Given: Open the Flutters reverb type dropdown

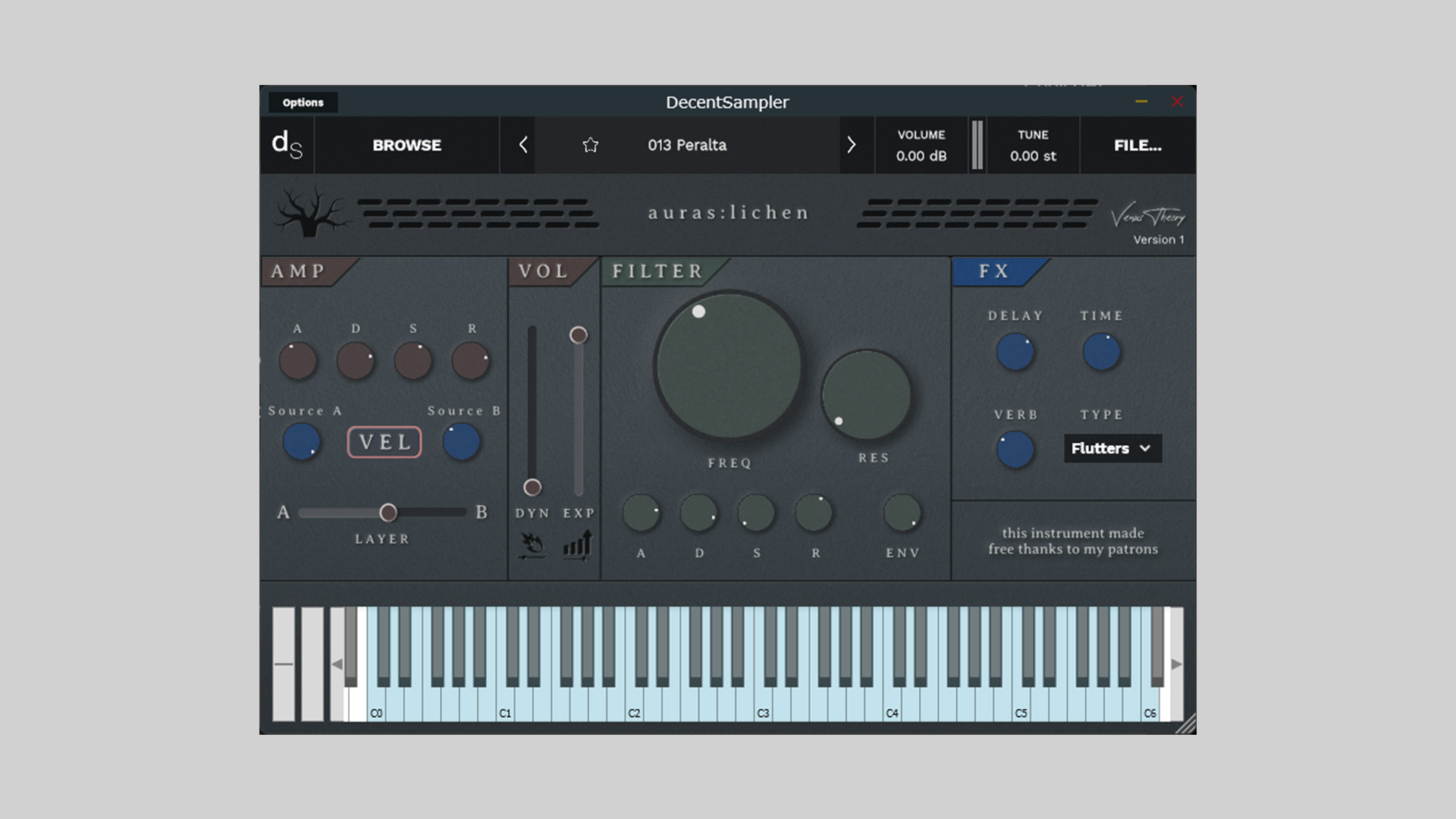Looking at the screenshot, I should [x=1112, y=448].
